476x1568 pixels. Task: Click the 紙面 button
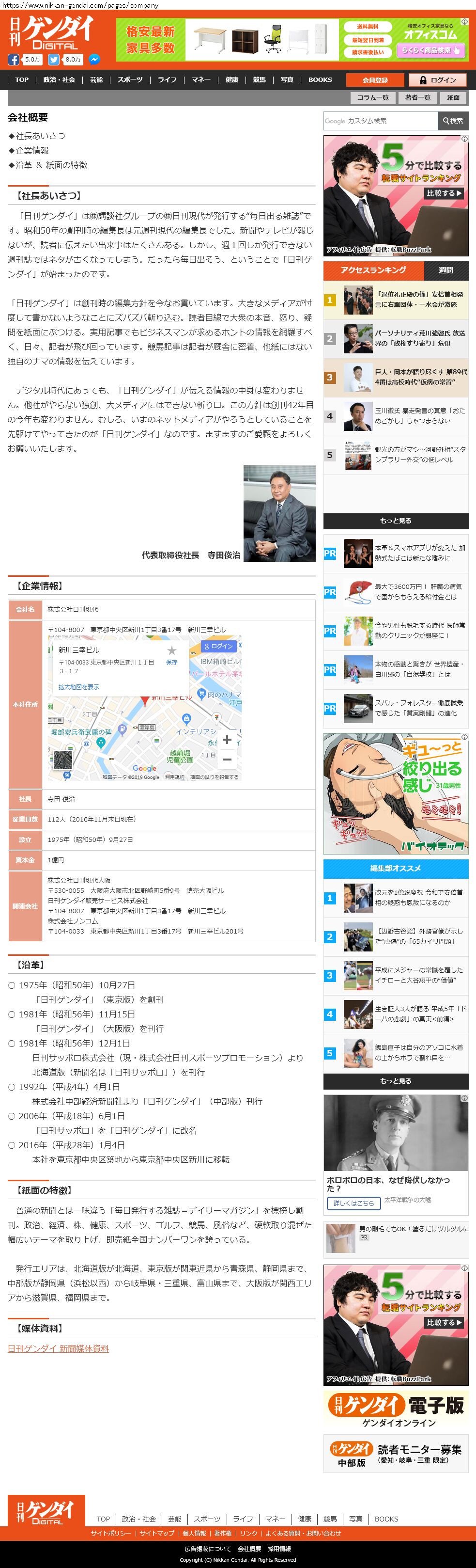point(454,97)
